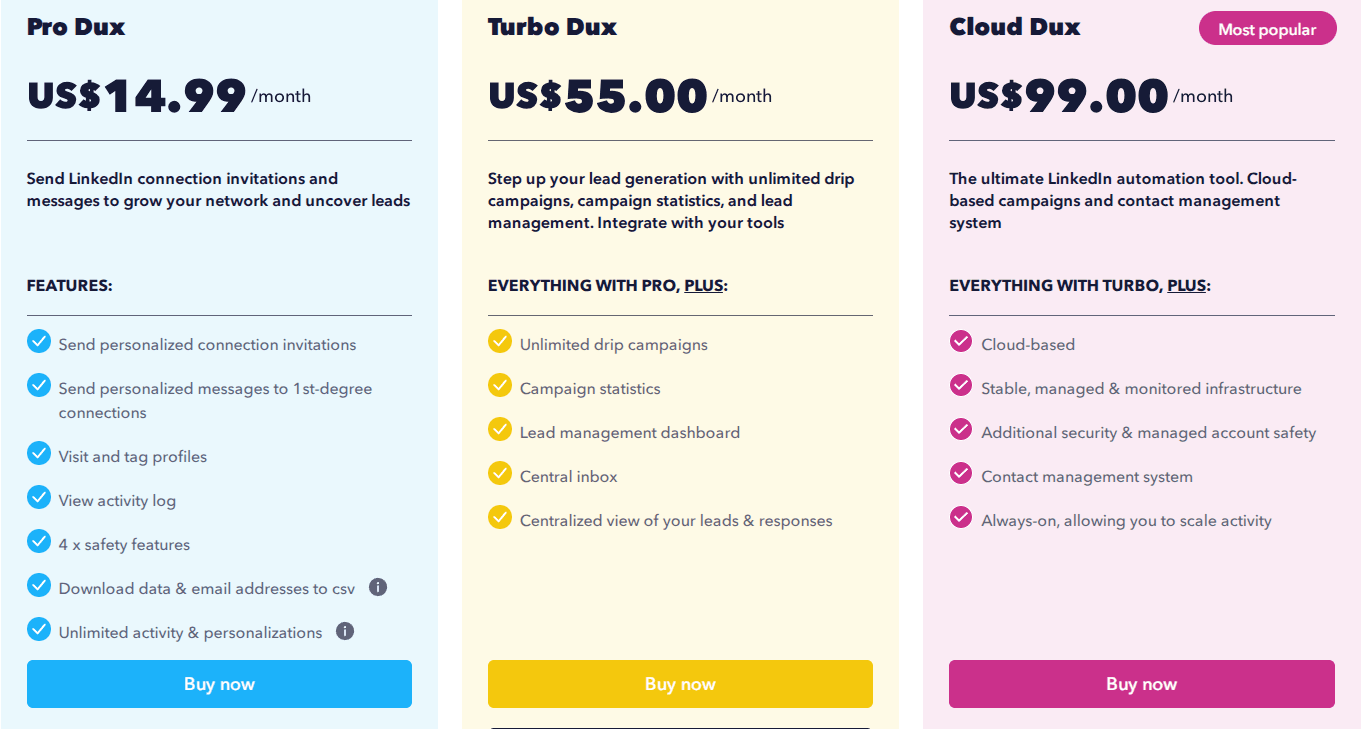Click underlined PLUS in Everything with Turbo heading

[1186, 286]
